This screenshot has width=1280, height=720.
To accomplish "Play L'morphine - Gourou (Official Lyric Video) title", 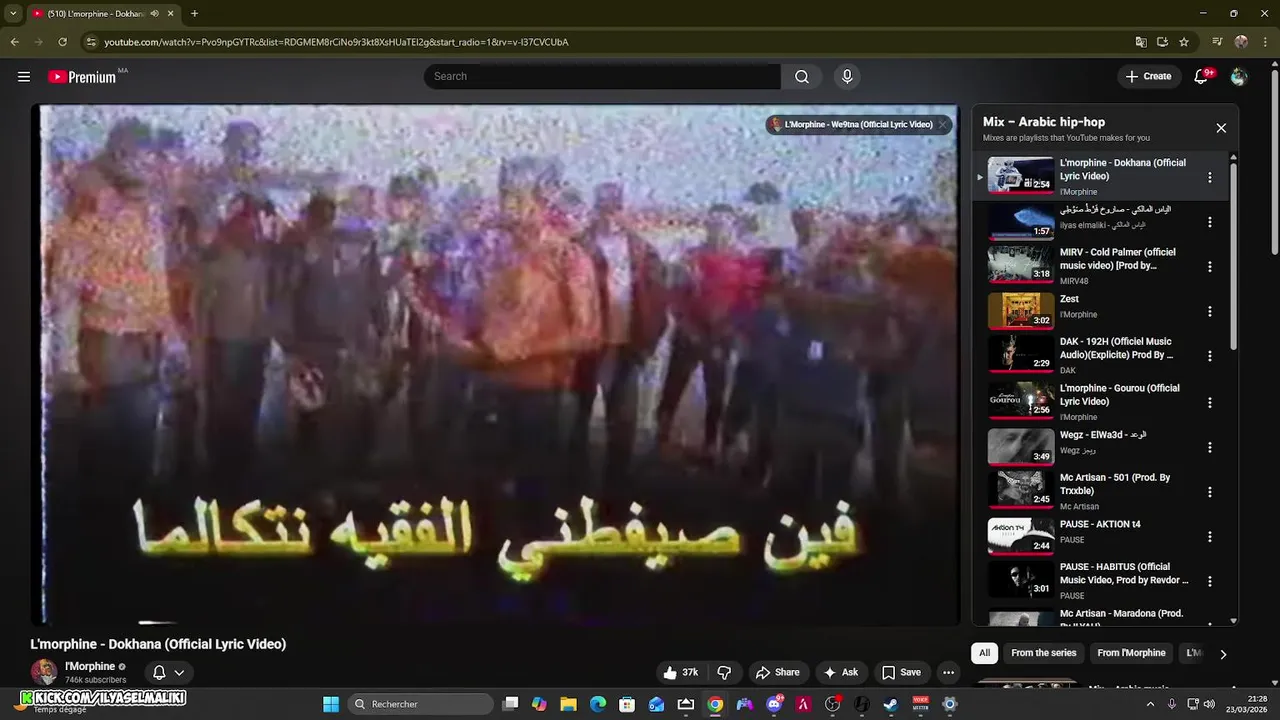I will pos(1120,395).
